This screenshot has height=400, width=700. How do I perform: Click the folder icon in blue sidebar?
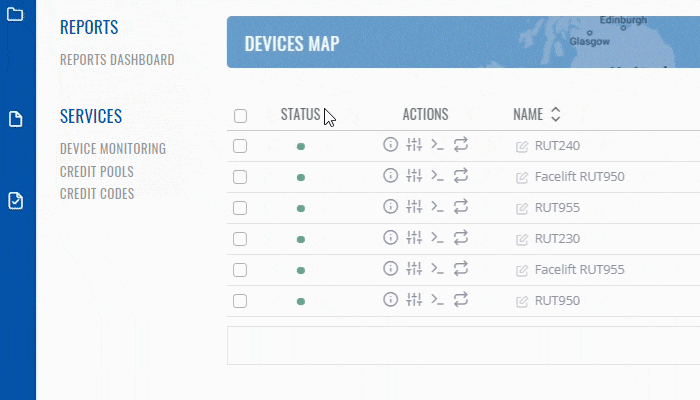pyautogui.click(x=16, y=16)
